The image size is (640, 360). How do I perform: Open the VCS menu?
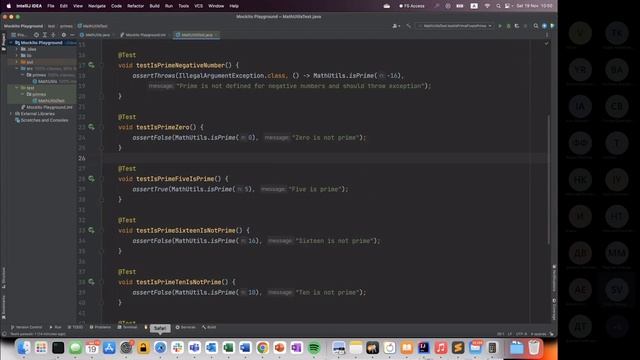pos(198,6)
